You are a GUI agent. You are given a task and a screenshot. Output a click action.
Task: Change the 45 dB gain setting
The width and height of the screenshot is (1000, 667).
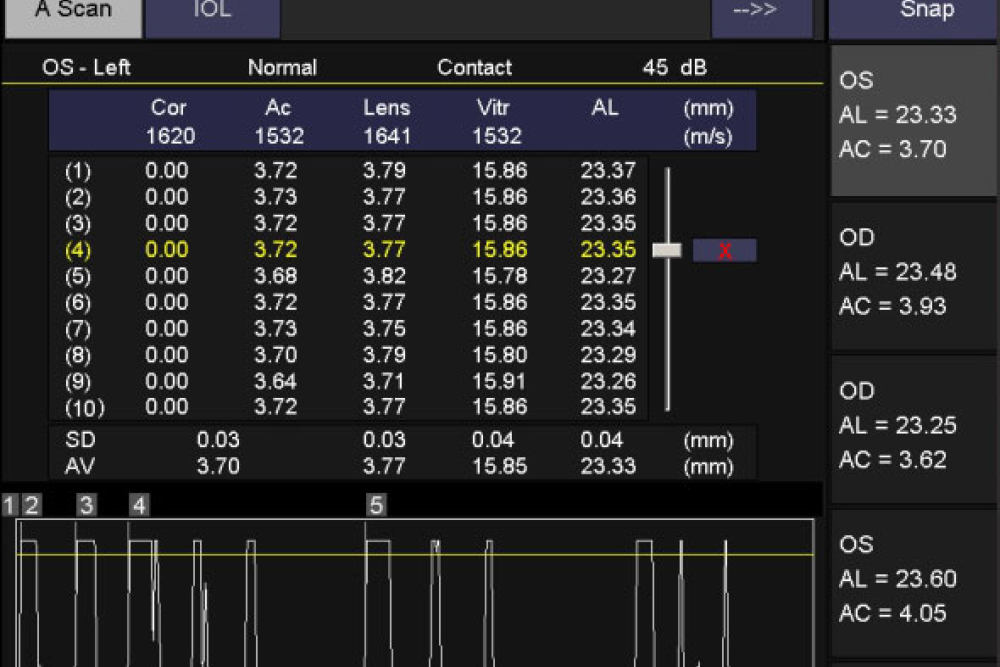pyautogui.click(x=673, y=68)
